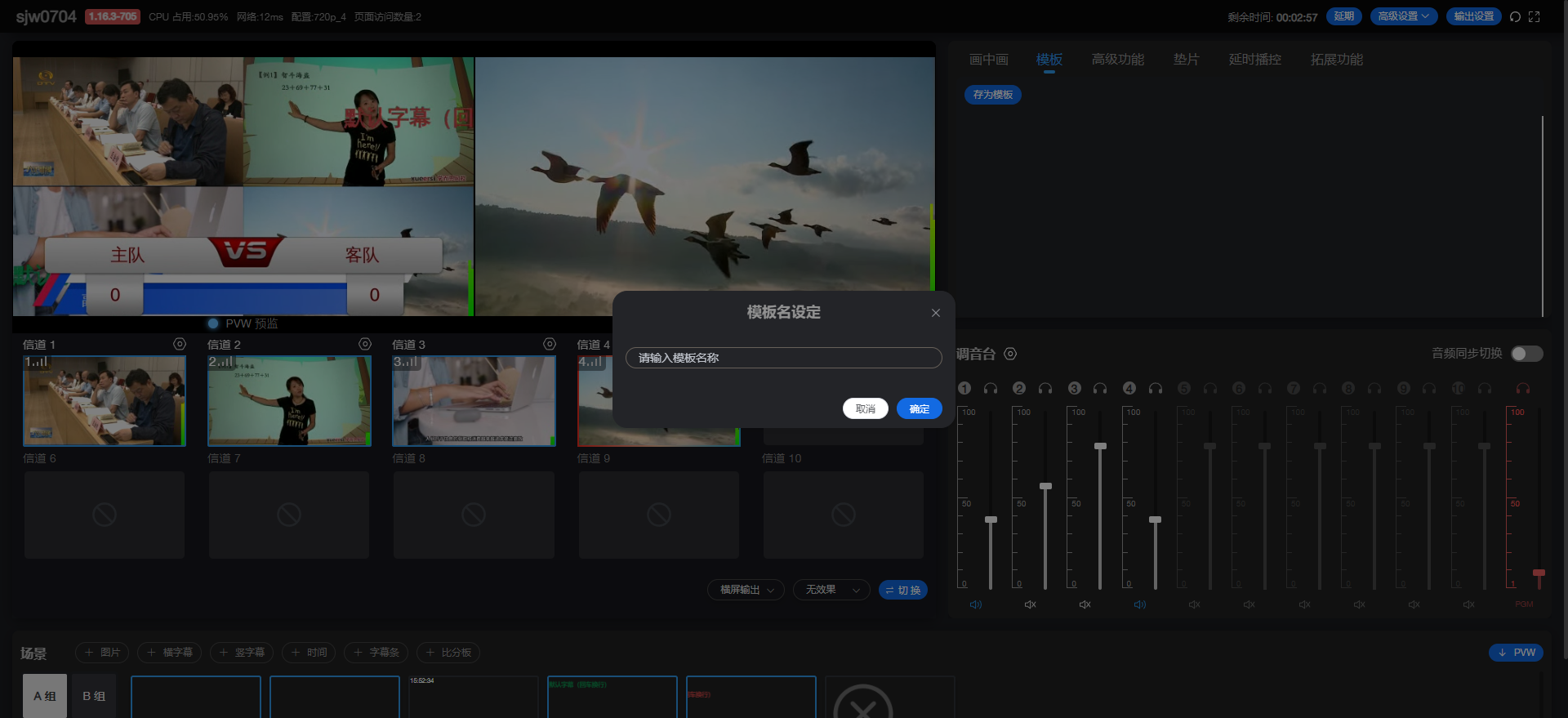Click the red PGM headphone icon
The image size is (1568, 718).
[1523, 388]
